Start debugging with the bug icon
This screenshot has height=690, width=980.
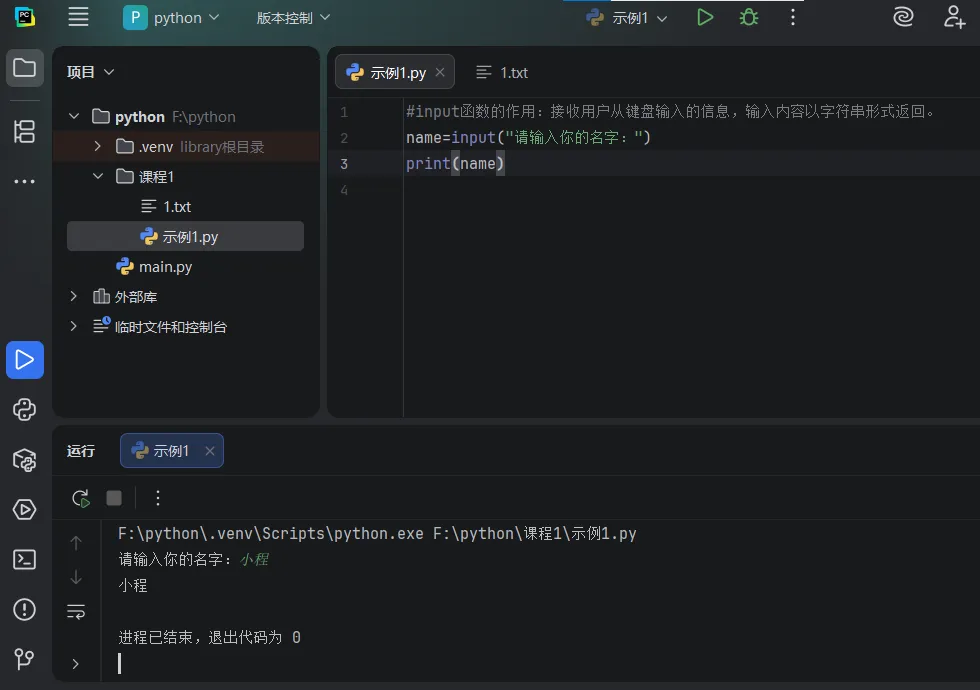[749, 18]
